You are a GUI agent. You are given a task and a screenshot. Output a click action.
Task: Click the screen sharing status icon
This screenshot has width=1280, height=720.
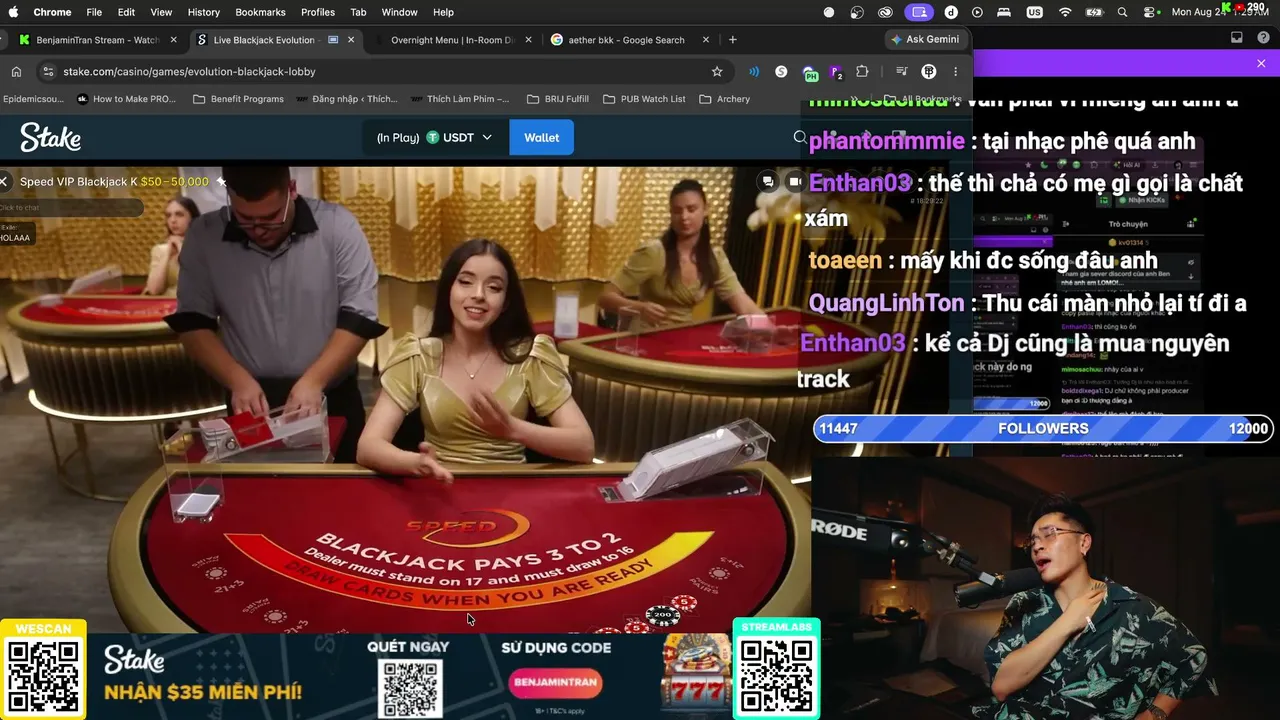click(x=920, y=12)
